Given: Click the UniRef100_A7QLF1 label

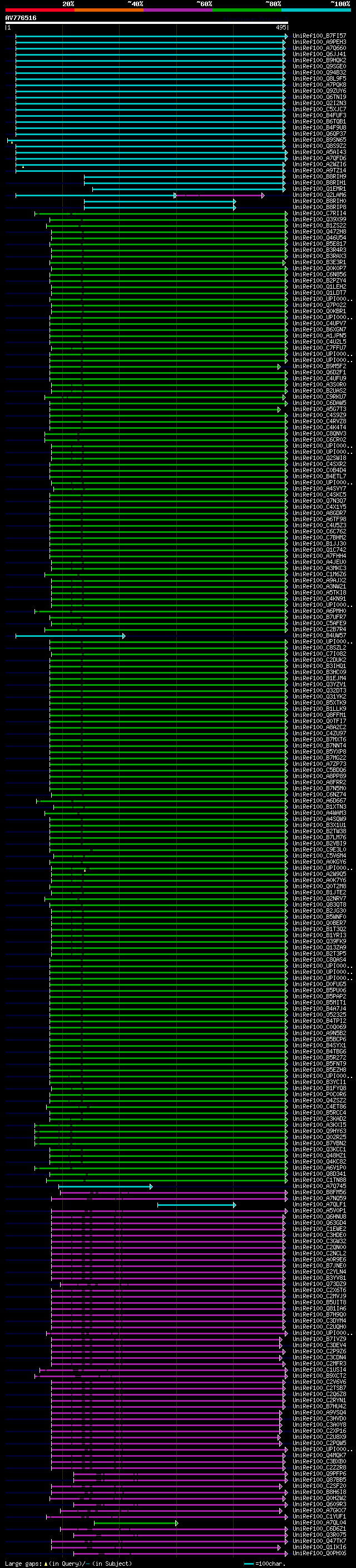Looking at the screenshot, I should (319, 1205).
